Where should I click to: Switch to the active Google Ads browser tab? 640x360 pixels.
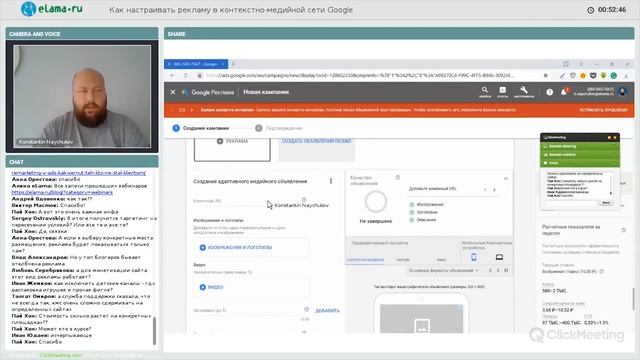196,64
